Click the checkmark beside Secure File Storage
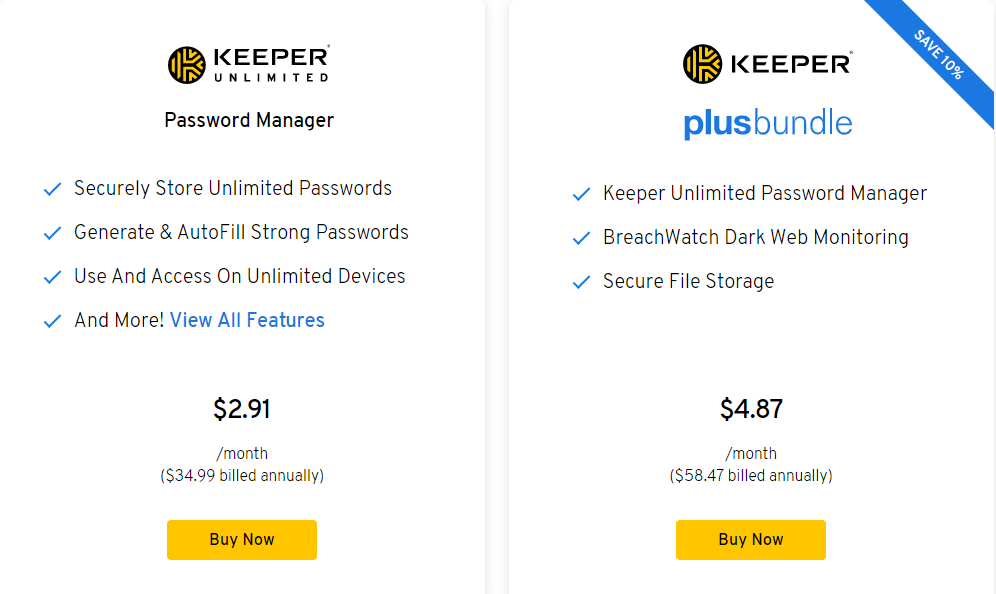This screenshot has width=996, height=594. coord(581,282)
